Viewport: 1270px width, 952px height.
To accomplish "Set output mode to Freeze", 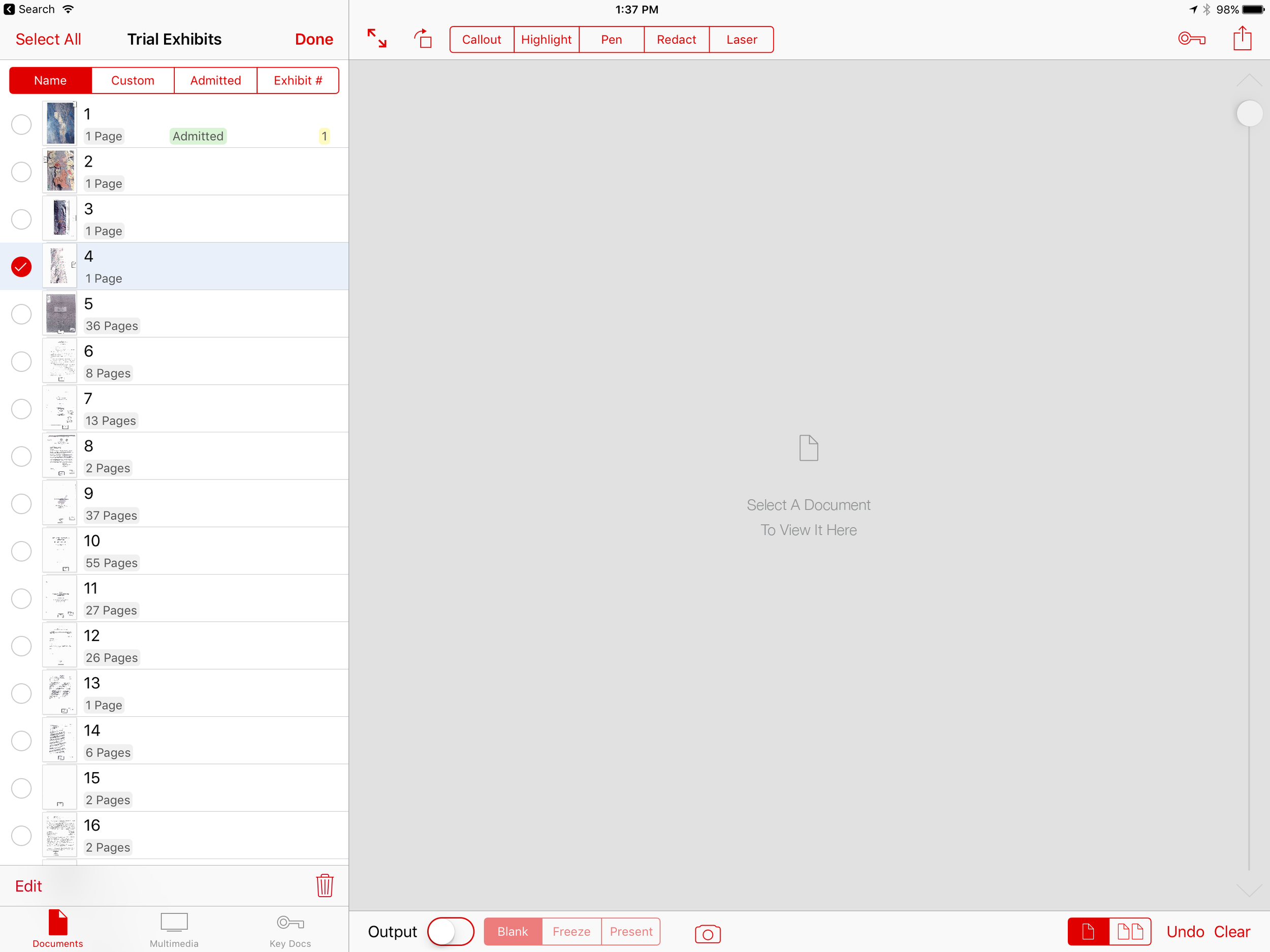I will click(x=571, y=931).
